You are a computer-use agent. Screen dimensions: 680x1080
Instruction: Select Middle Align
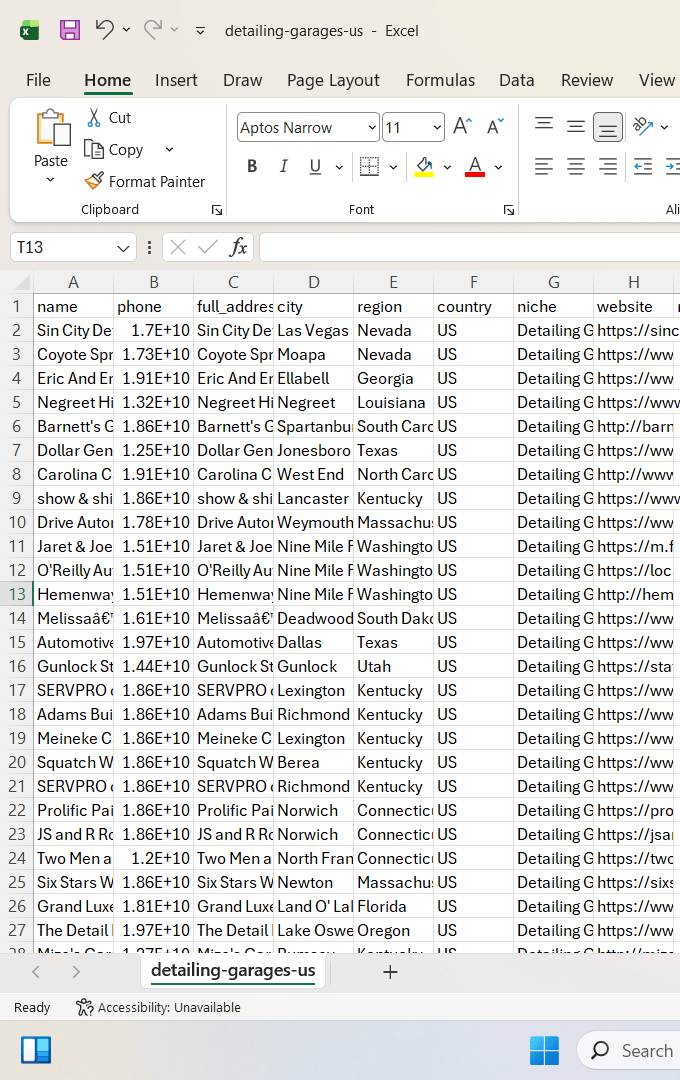tap(576, 126)
